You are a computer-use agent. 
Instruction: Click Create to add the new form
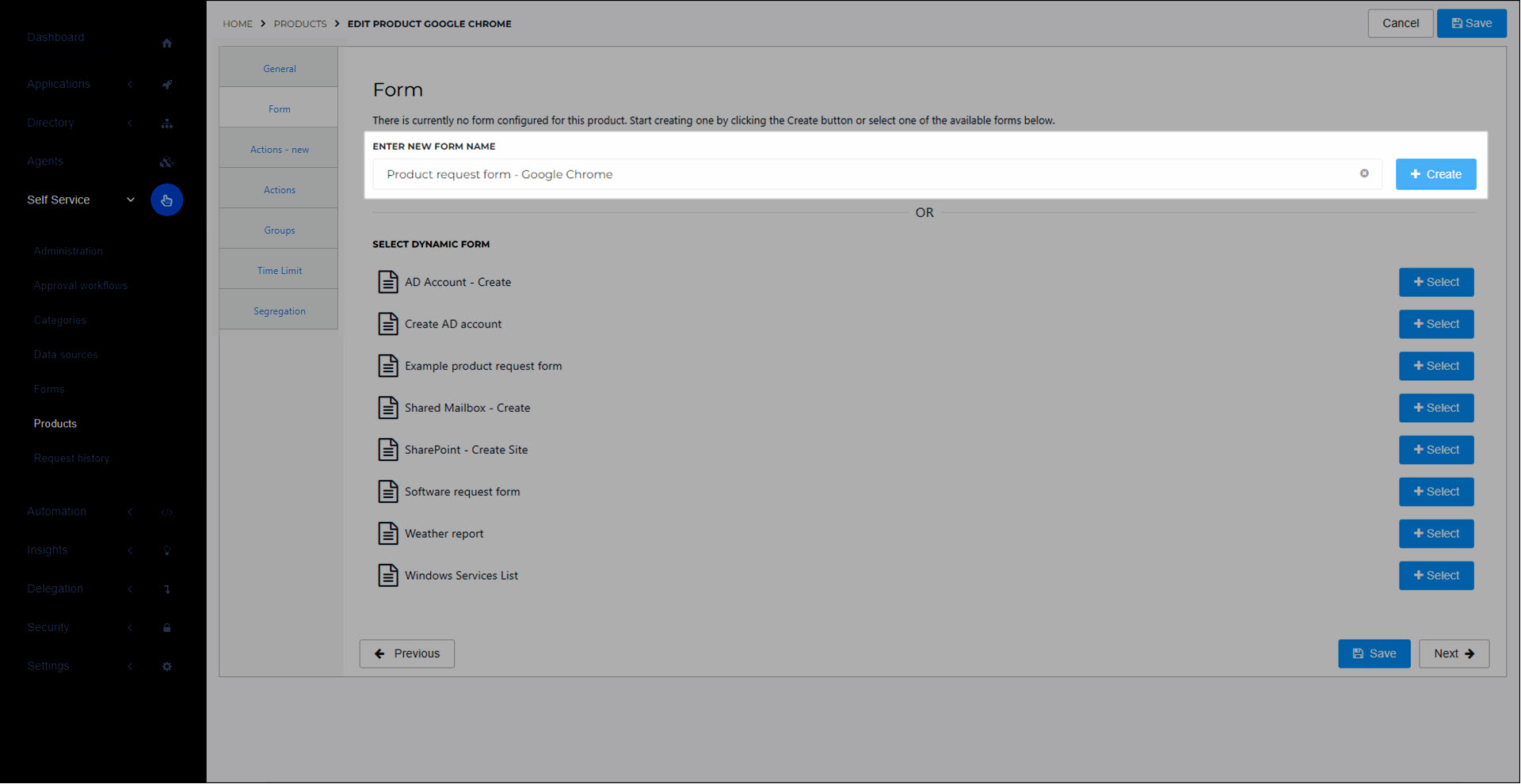pyautogui.click(x=1435, y=173)
